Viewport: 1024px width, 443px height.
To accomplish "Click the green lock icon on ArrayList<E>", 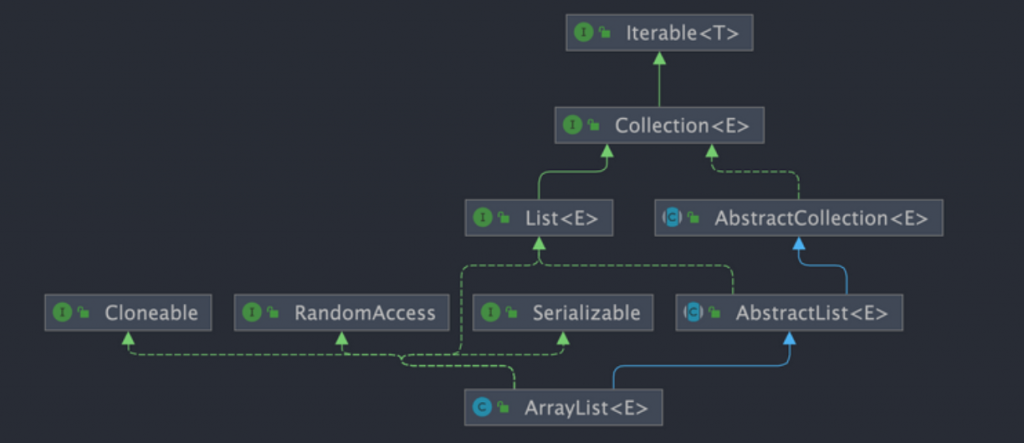I will click(503, 408).
